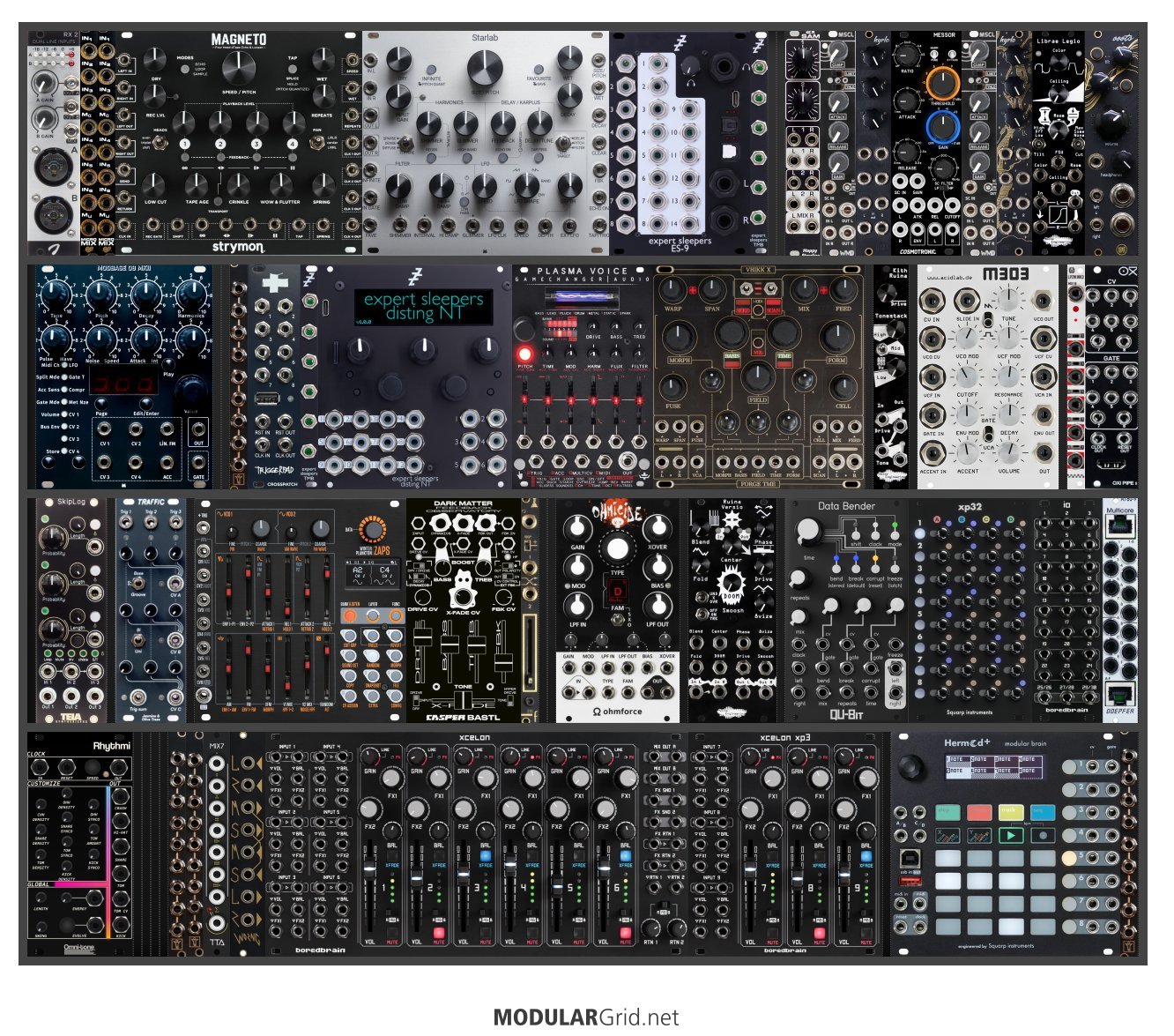
Task: Click the Magneto WOW & FLUTTER knob
Action: click(x=280, y=184)
